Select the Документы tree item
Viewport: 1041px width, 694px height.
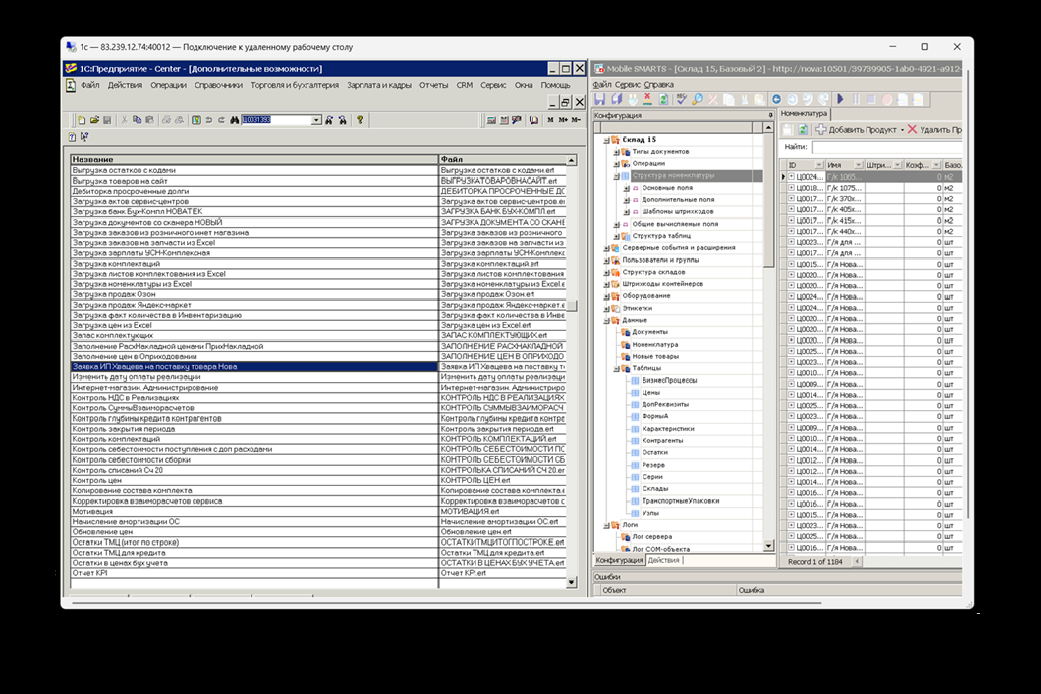click(x=650, y=332)
